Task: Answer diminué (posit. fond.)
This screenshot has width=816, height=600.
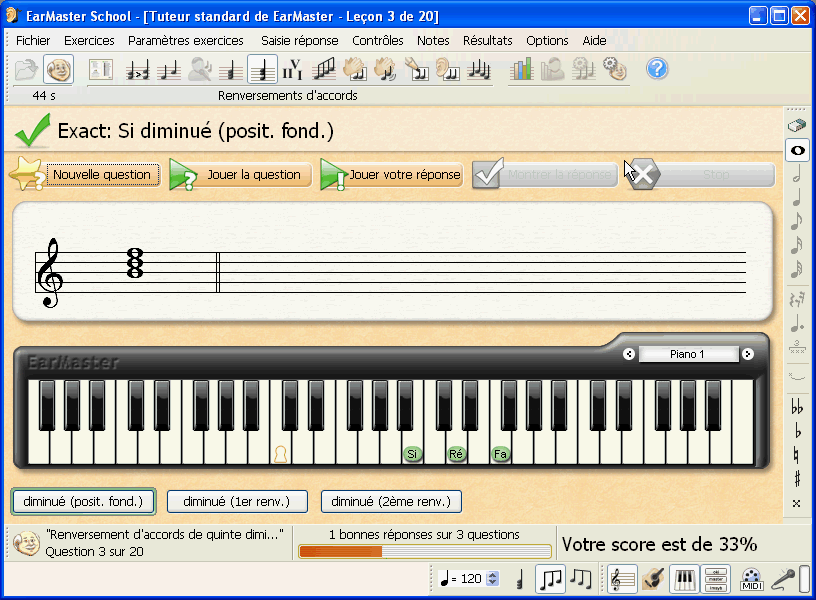Action: click(x=83, y=502)
